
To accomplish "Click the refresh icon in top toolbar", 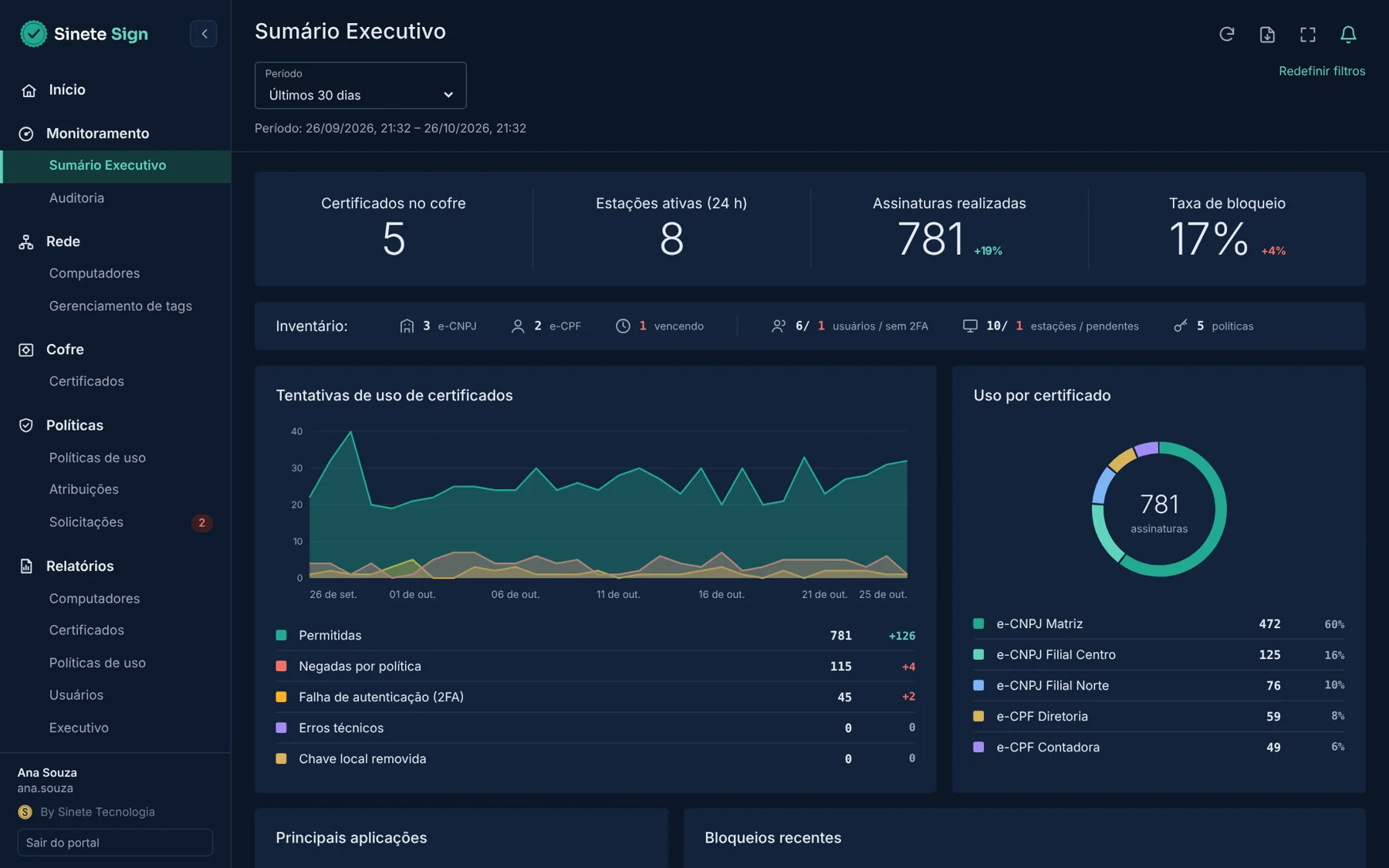I will coord(1226,34).
